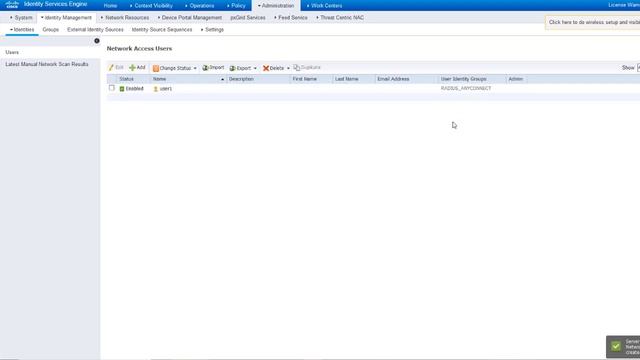Expand the Feed Service submenu

(291, 18)
